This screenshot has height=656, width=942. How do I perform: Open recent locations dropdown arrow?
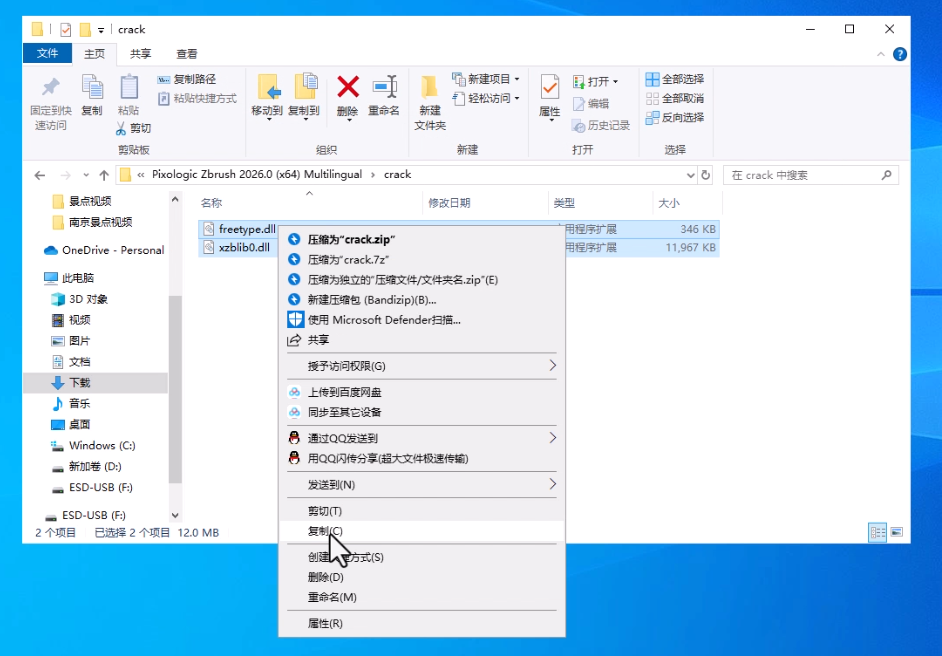[x=86, y=175]
